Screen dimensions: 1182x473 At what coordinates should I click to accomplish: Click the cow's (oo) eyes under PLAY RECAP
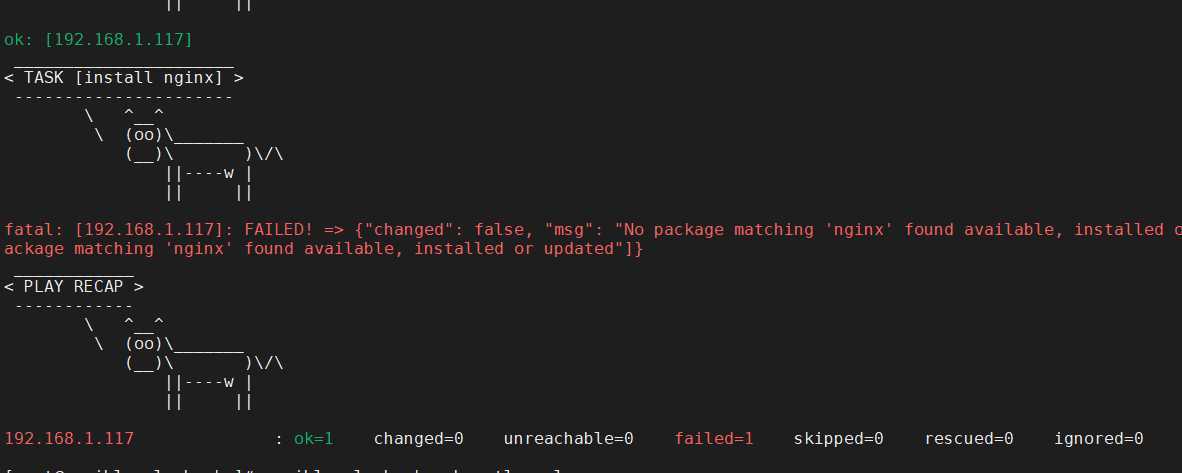(x=144, y=345)
